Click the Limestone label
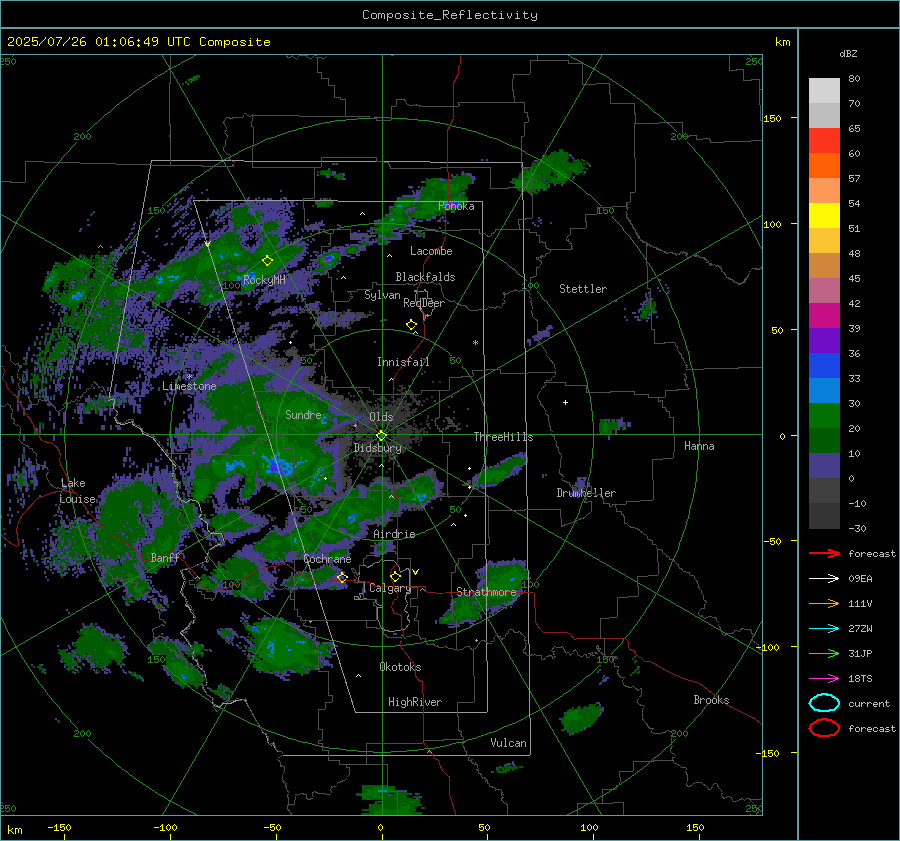Image resolution: width=900 pixels, height=841 pixels. pos(189,386)
